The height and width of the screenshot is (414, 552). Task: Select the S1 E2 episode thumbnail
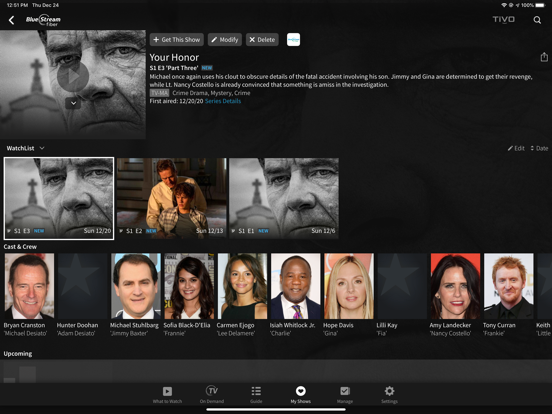(x=171, y=198)
